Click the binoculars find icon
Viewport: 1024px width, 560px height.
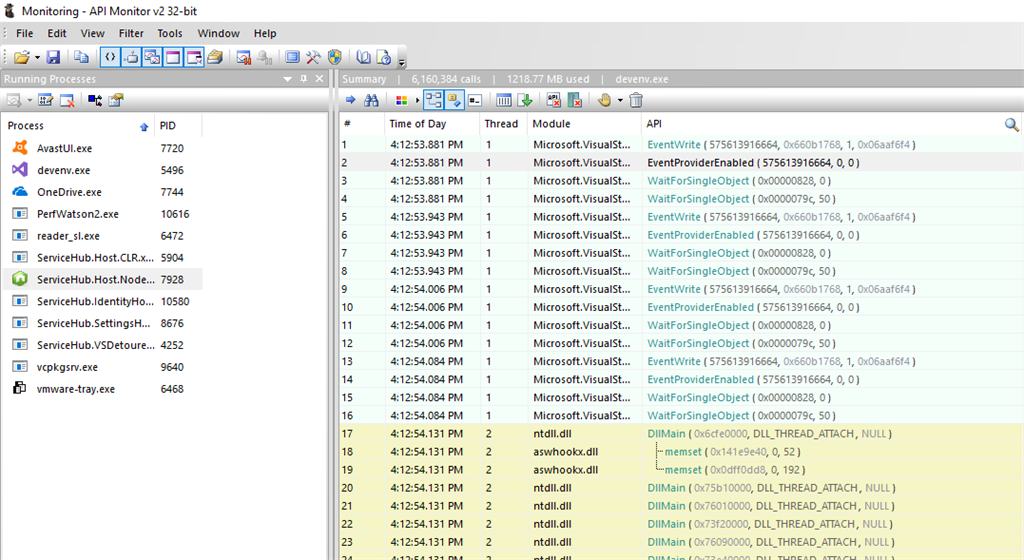[x=372, y=101]
